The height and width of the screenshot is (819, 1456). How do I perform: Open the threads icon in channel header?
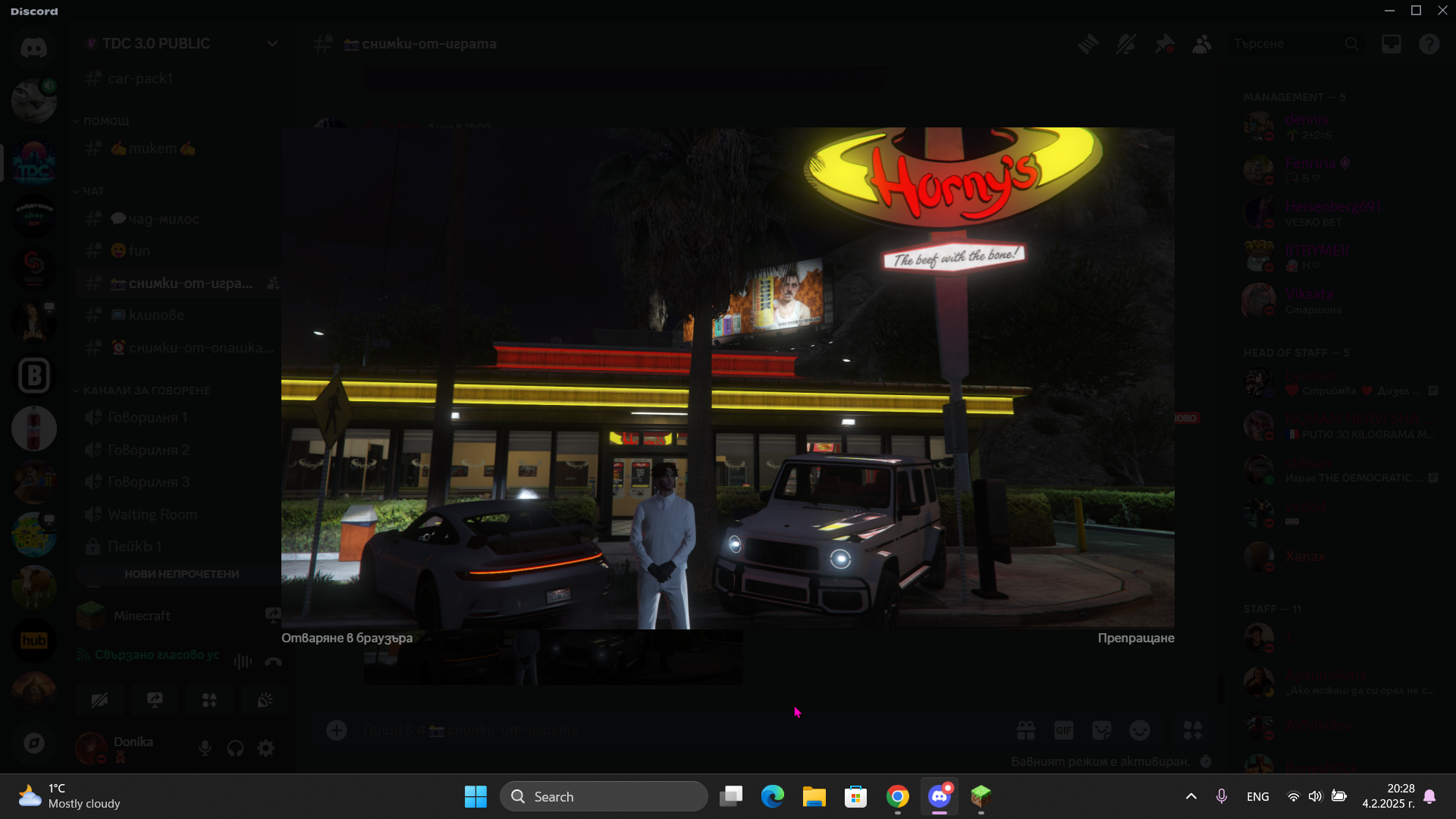[1088, 44]
